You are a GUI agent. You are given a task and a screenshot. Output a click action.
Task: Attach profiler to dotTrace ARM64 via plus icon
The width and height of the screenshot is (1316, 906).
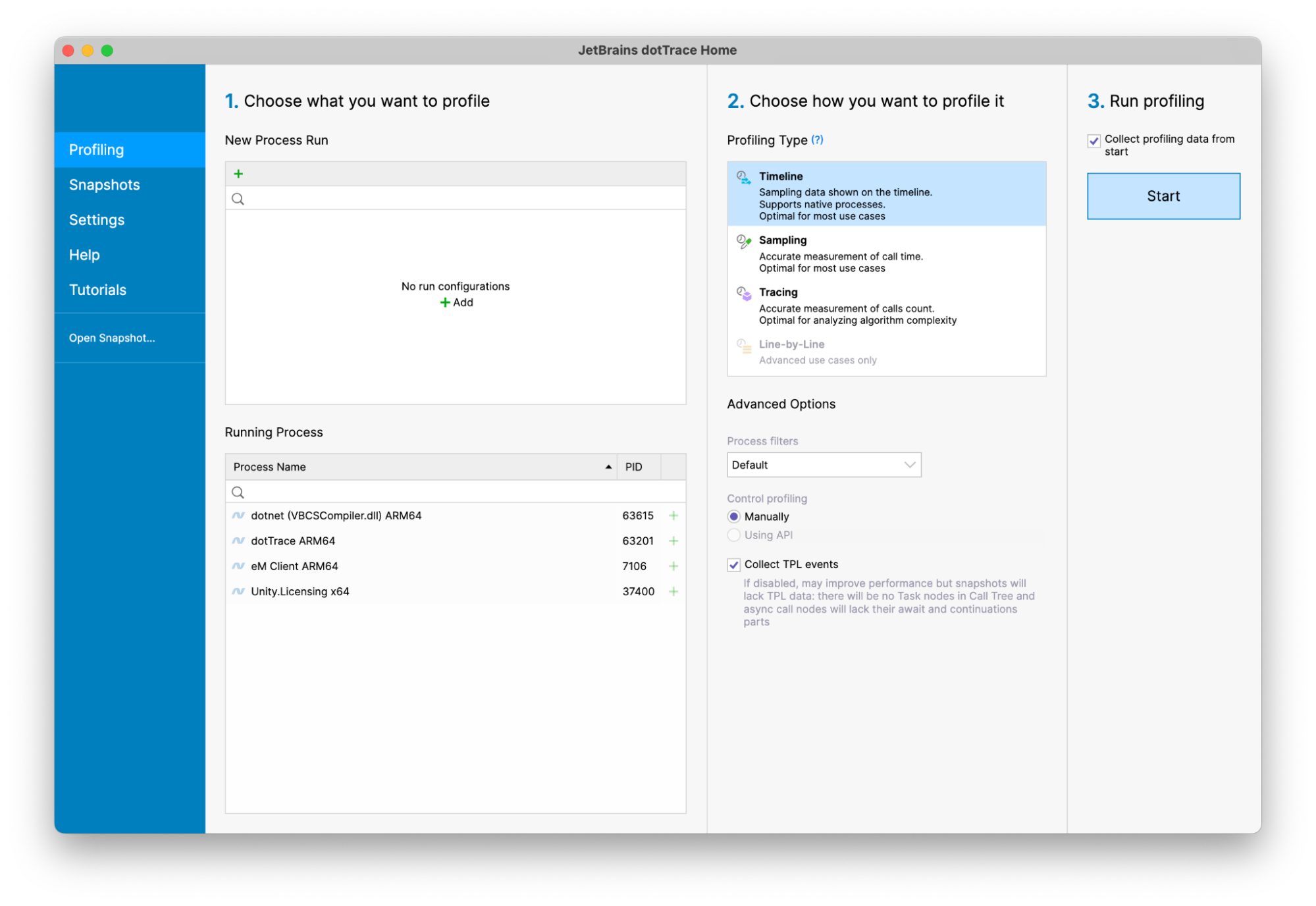pyautogui.click(x=673, y=541)
